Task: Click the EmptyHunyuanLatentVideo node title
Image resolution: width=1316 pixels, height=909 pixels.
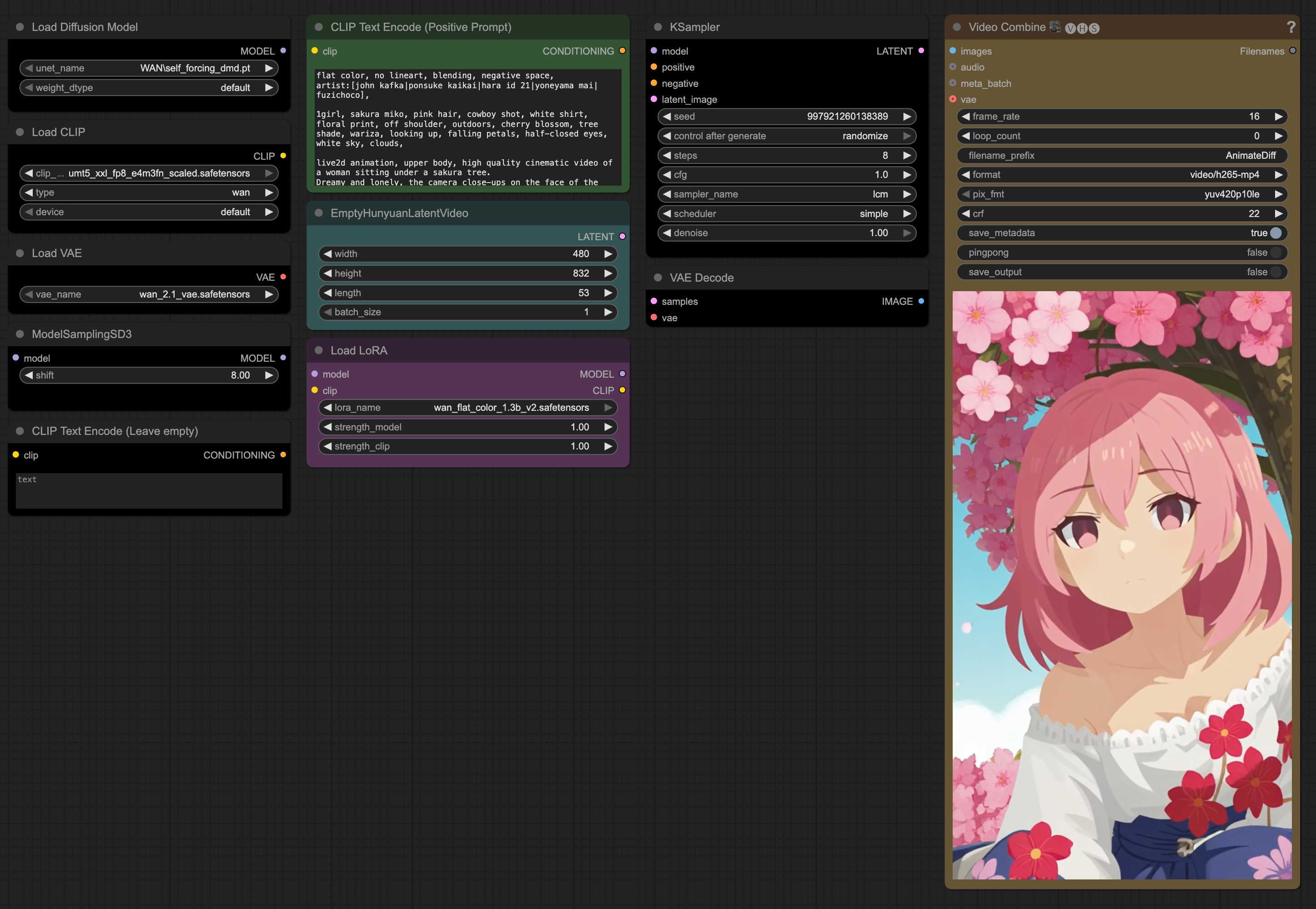Action: (399, 213)
